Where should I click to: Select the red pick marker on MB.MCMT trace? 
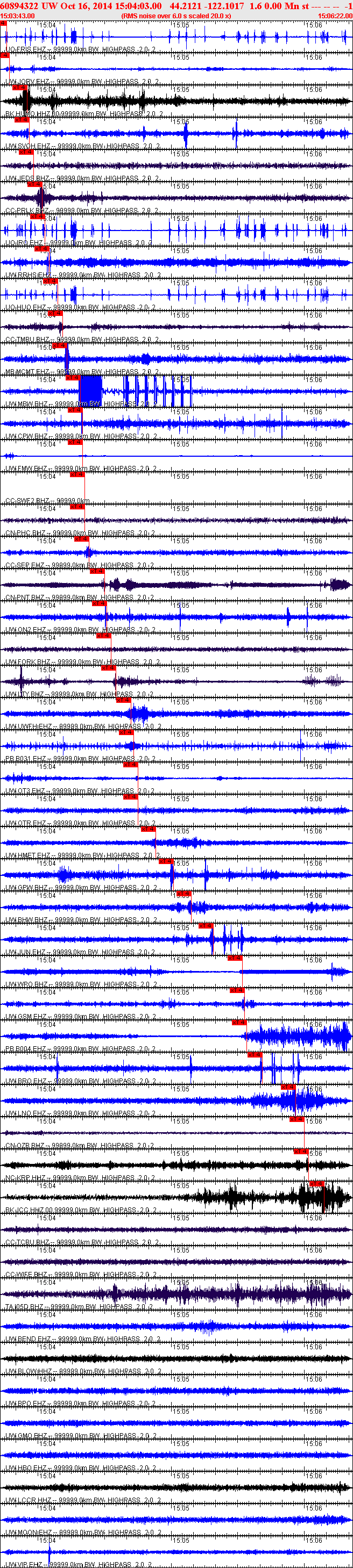coord(60,346)
